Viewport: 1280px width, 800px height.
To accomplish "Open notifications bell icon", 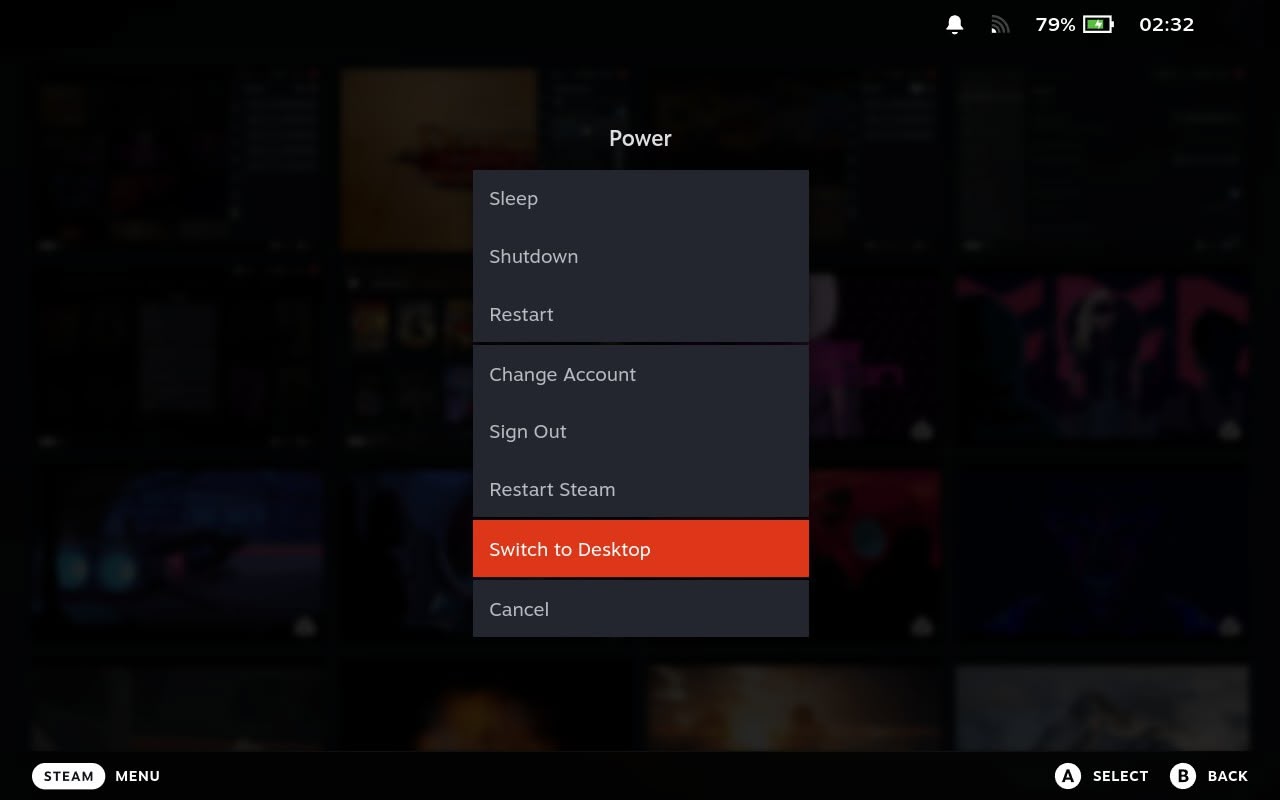I will click(x=955, y=25).
